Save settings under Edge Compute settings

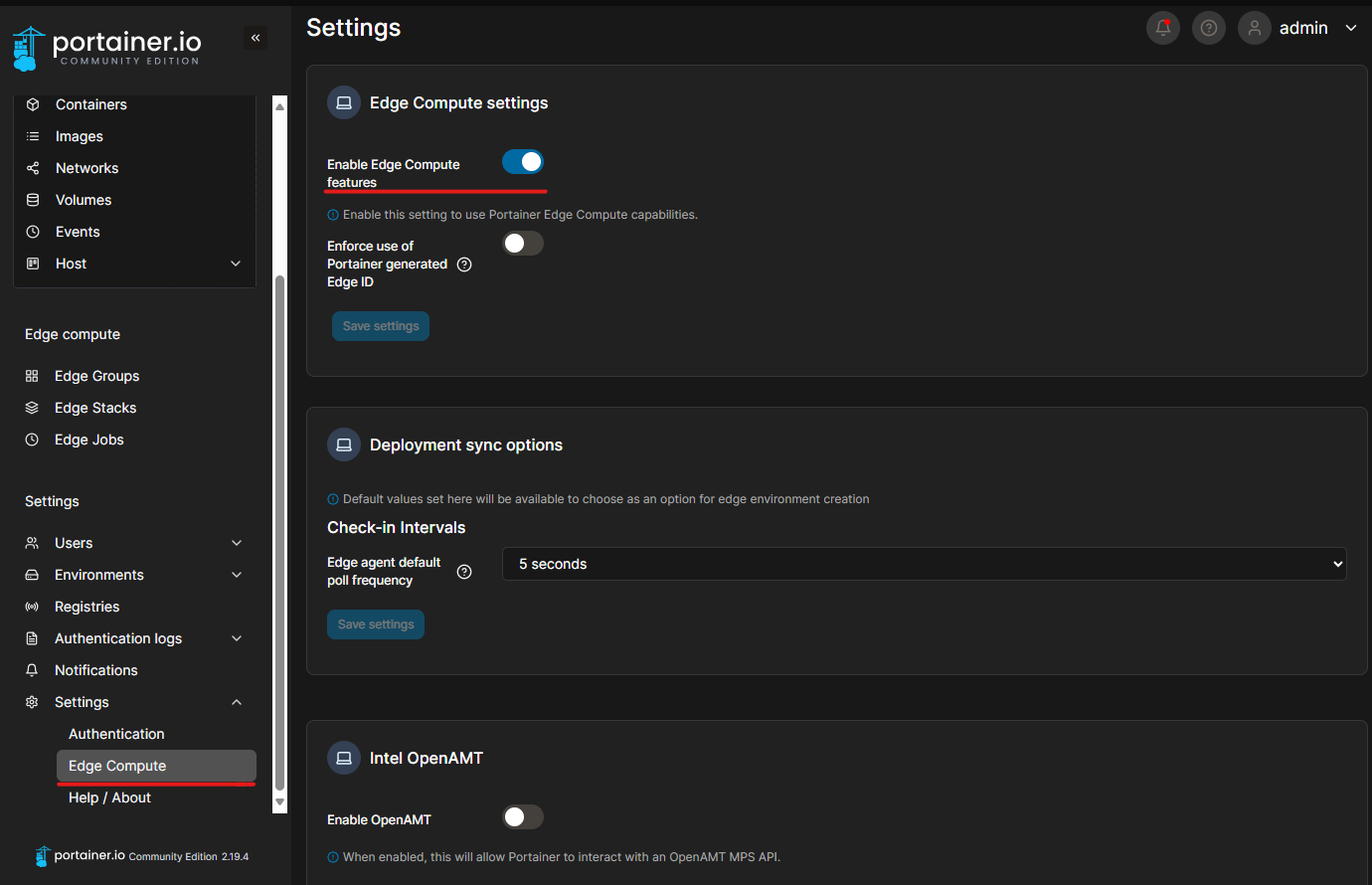[x=381, y=326]
